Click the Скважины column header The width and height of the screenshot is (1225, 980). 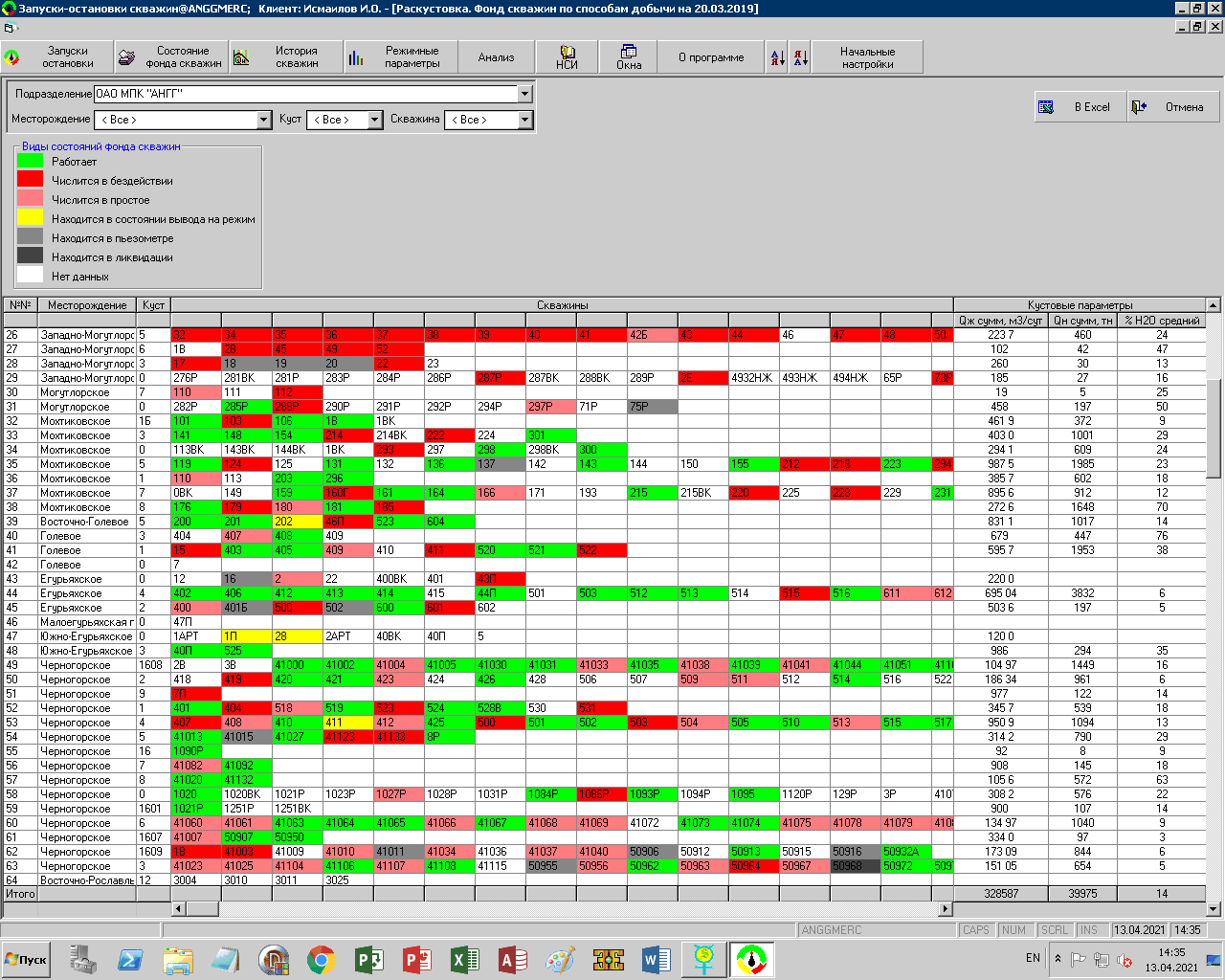pos(562,305)
